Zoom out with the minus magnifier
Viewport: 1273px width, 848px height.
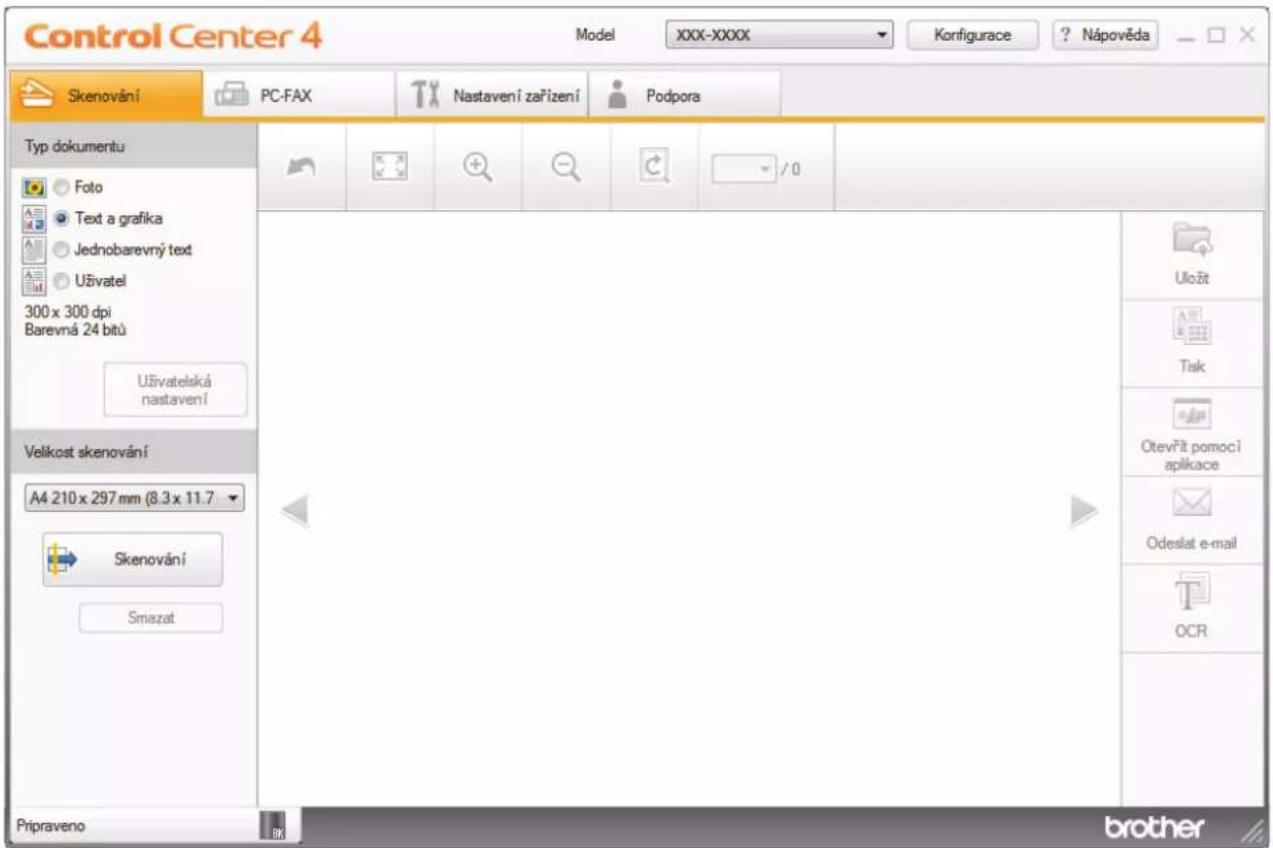click(566, 169)
